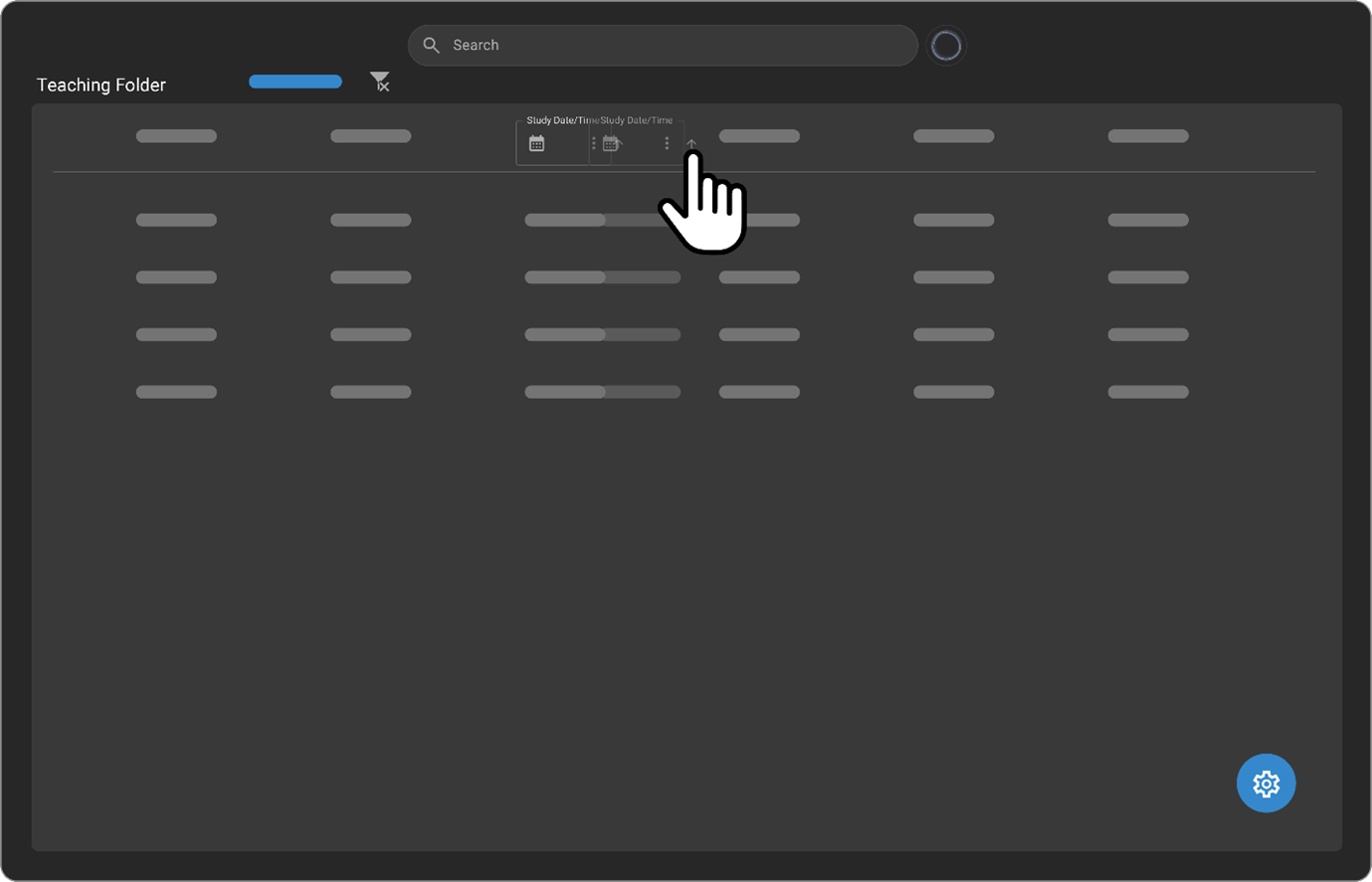Open the three-dot menu of the left Study Date/Time column
Image resolution: width=1372 pixels, height=882 pixels.
(x=594, y=144)
